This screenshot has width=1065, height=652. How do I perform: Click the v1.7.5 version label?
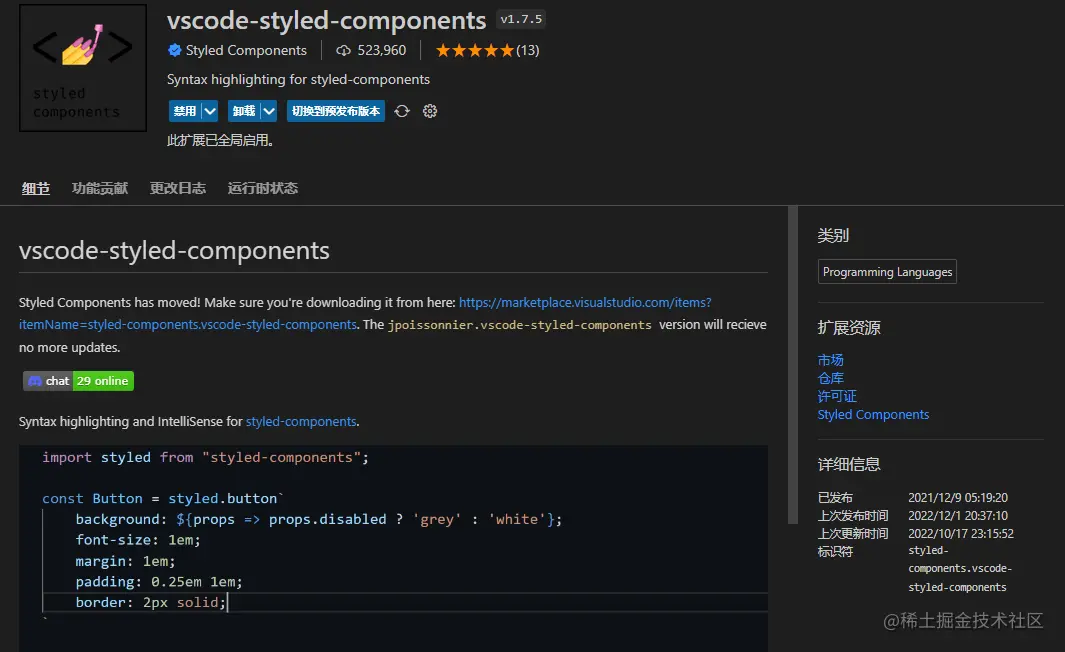[521, 19]
